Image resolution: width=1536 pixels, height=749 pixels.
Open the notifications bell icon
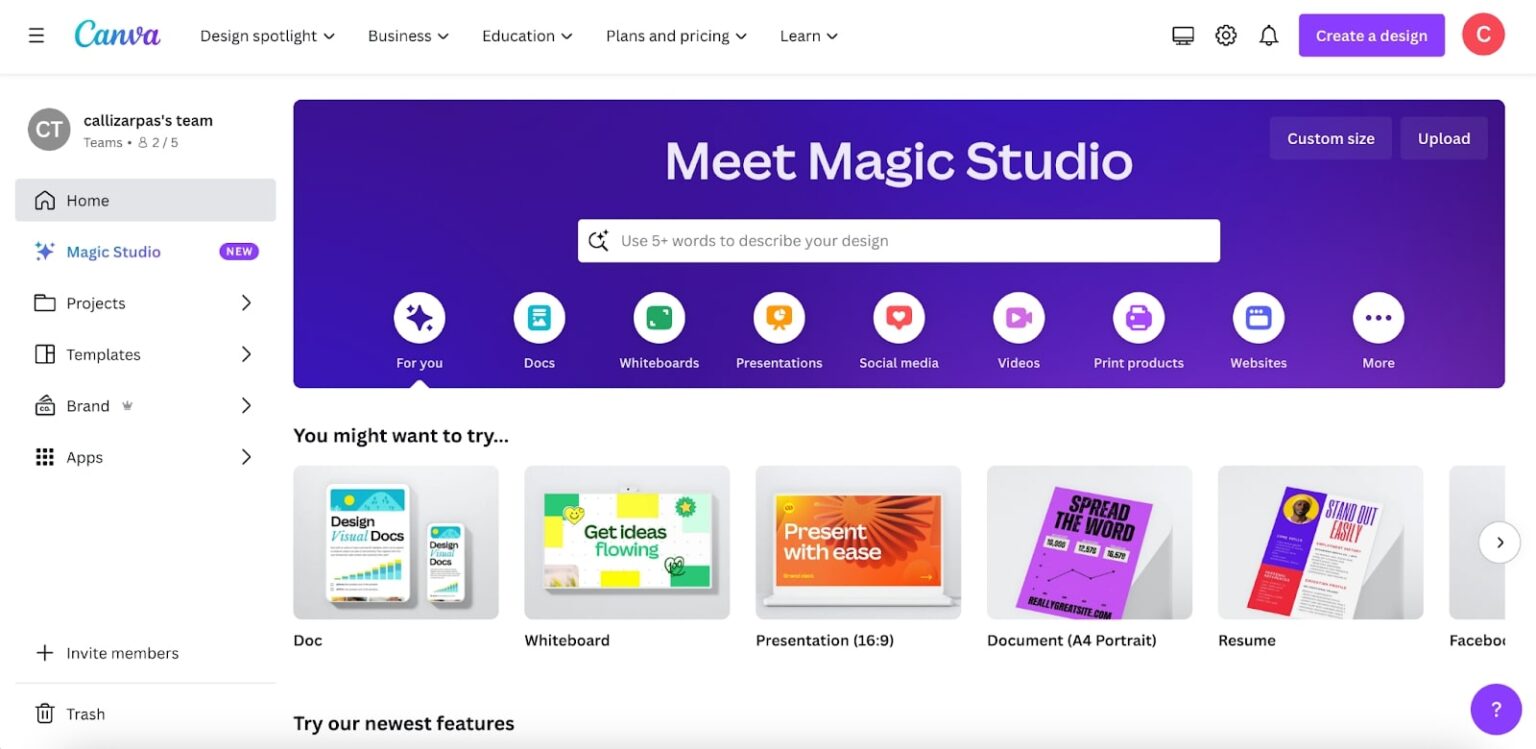point(1268,36)
